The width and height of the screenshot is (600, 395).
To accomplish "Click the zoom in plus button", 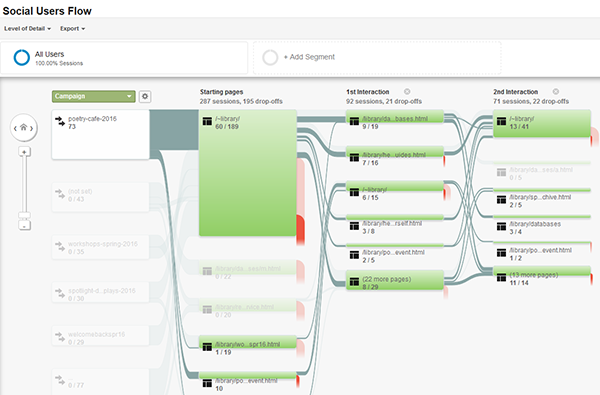I will pos(24,152).
